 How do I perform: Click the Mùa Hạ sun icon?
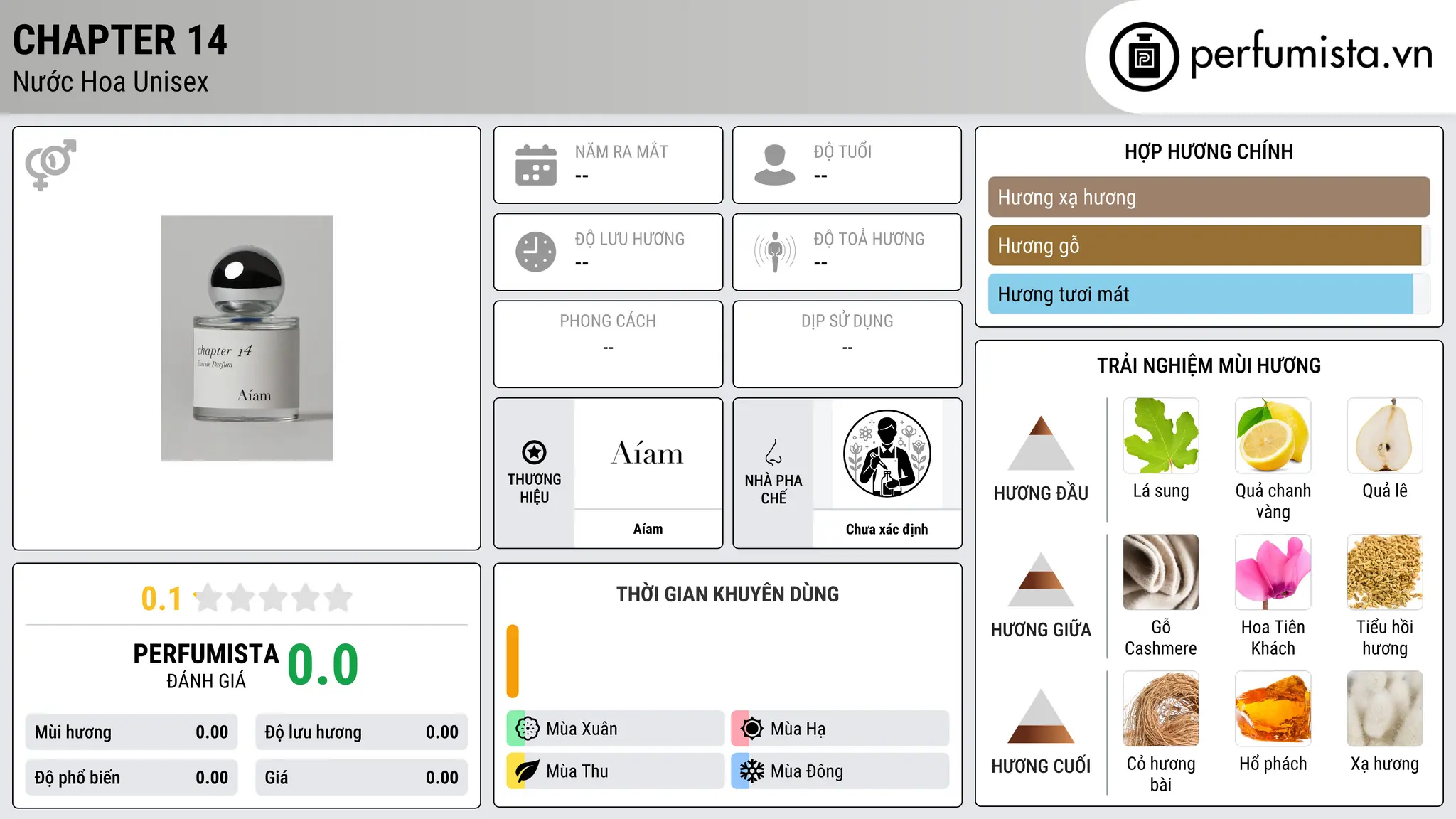[752, 729]
